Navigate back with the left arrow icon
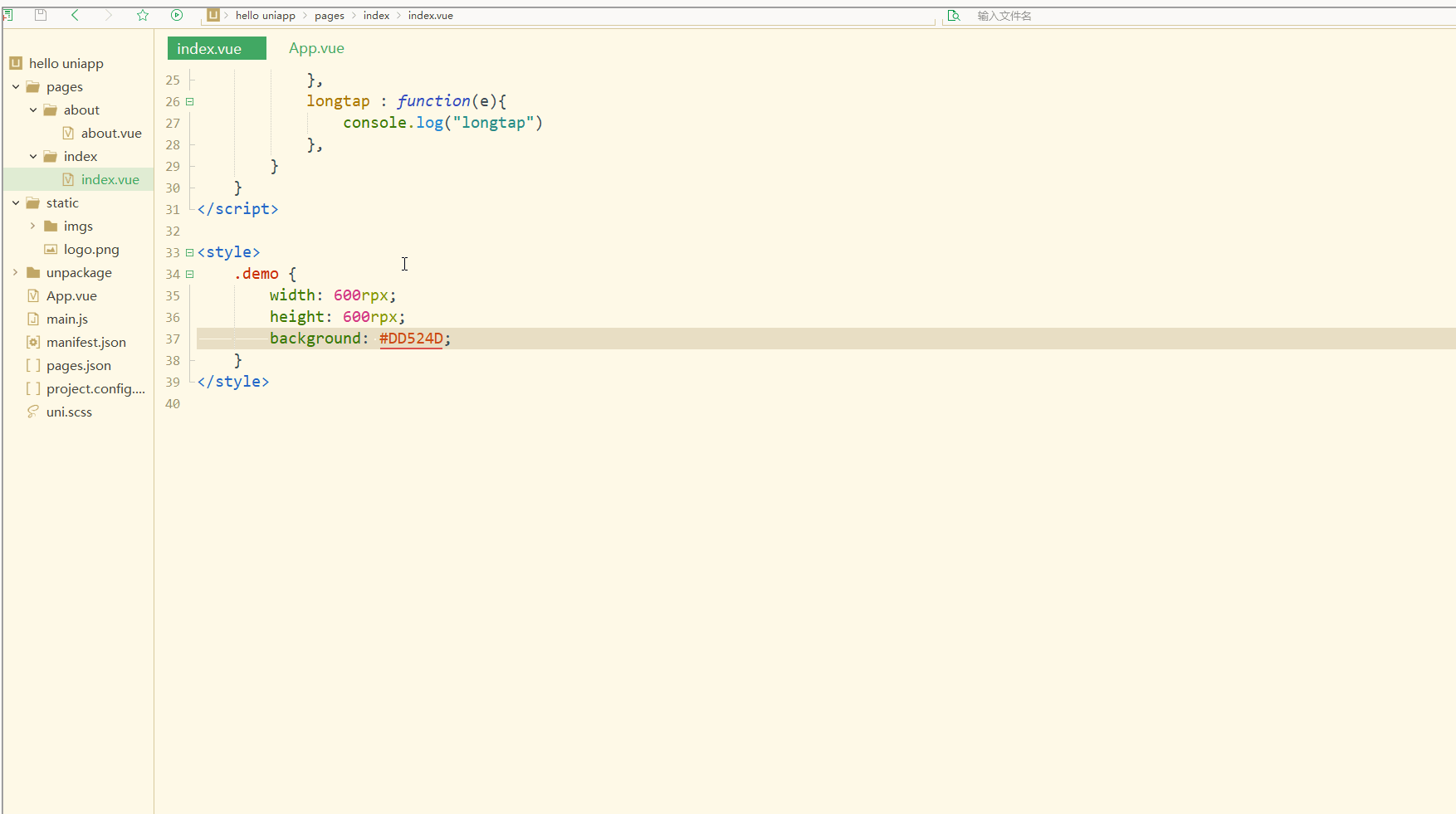This screenshot has width=1456, height=814. [75, 15]
